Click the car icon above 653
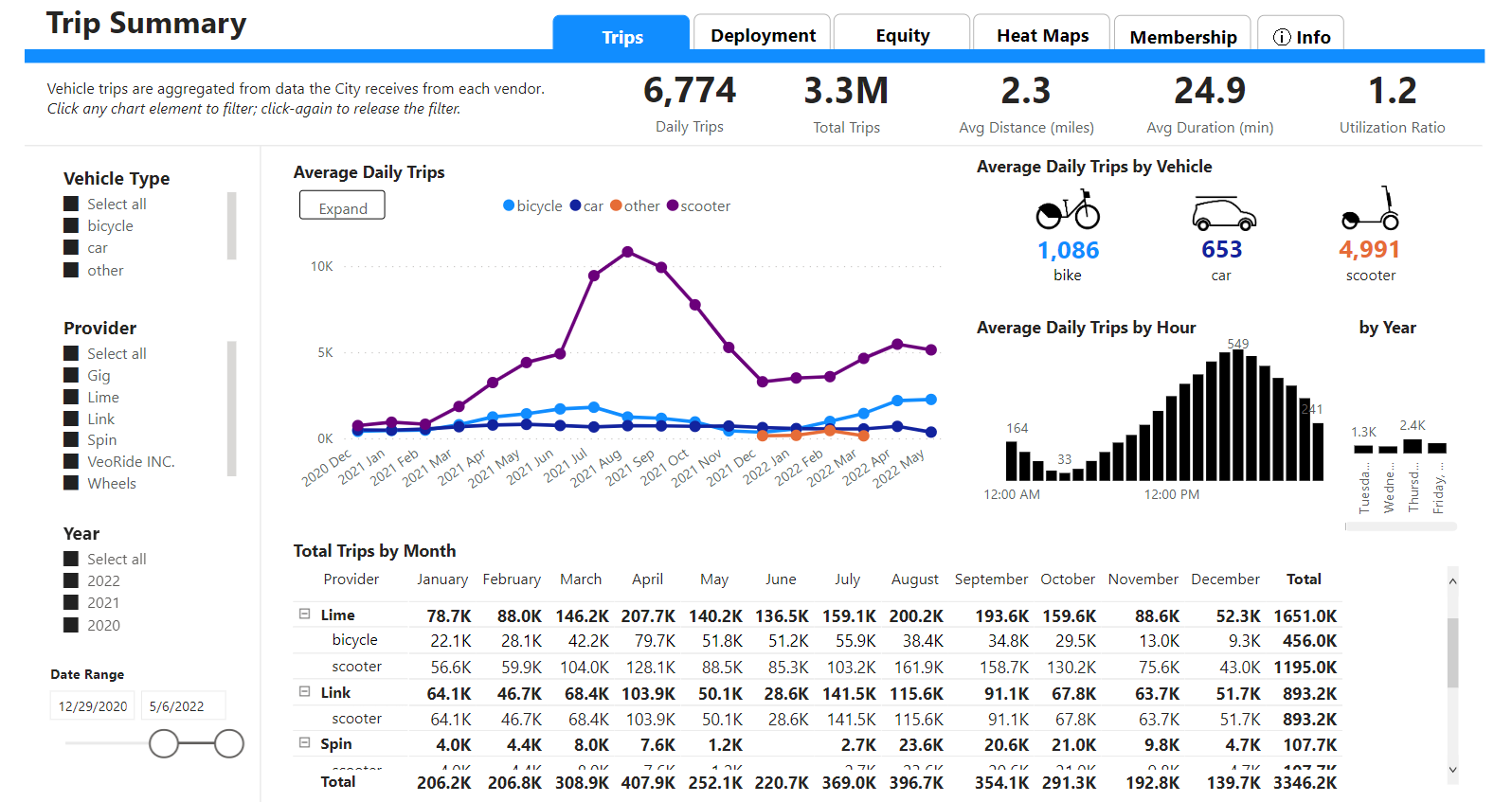The image size is (1512, 802). (x=1223, y=214)
